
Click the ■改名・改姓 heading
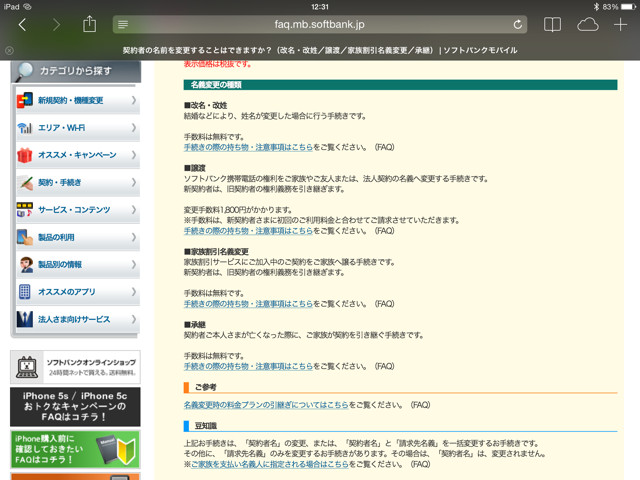point(205,105)
